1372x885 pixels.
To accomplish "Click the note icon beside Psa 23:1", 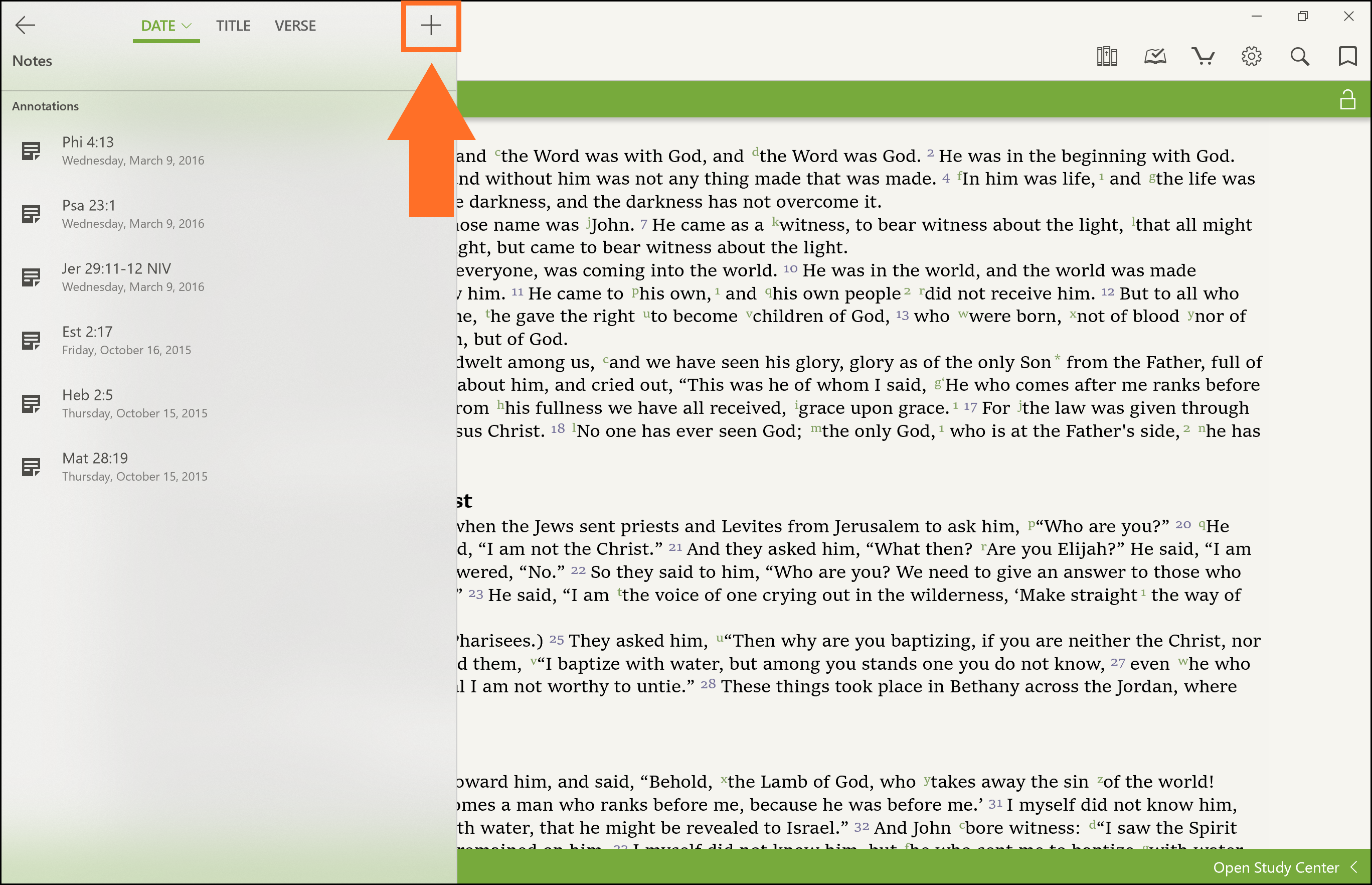I will pyautogui.click(x=31, y=214).
